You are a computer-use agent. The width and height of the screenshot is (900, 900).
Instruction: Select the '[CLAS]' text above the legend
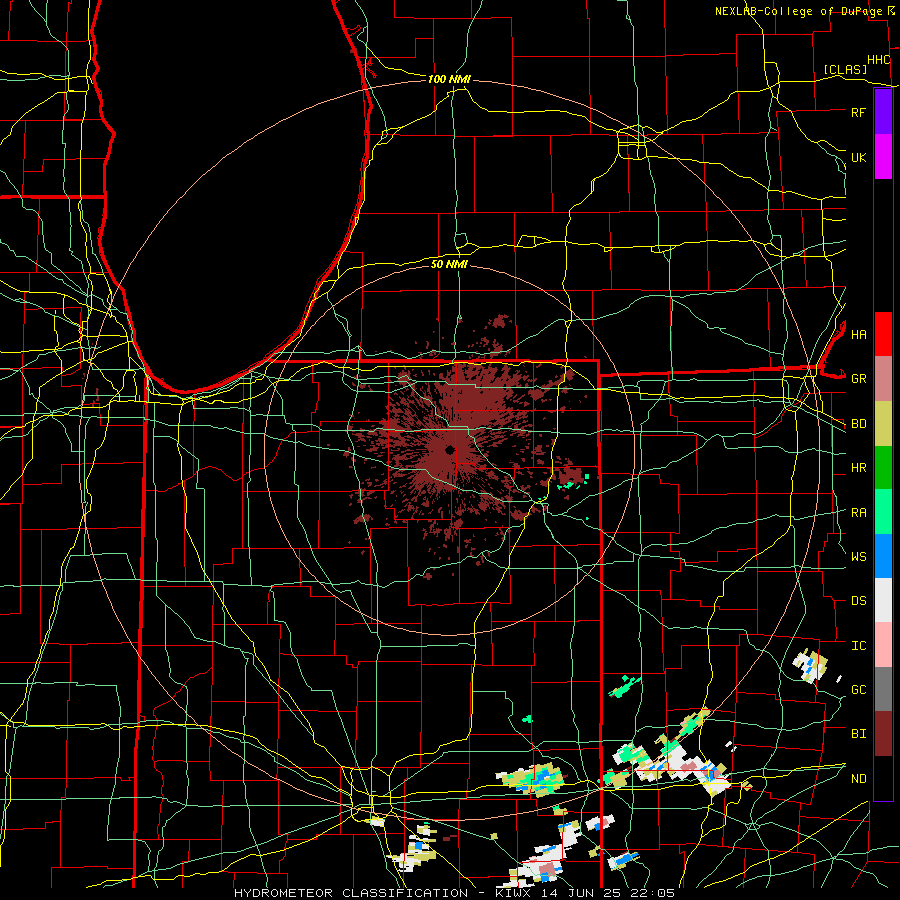[x=845, y=69]
